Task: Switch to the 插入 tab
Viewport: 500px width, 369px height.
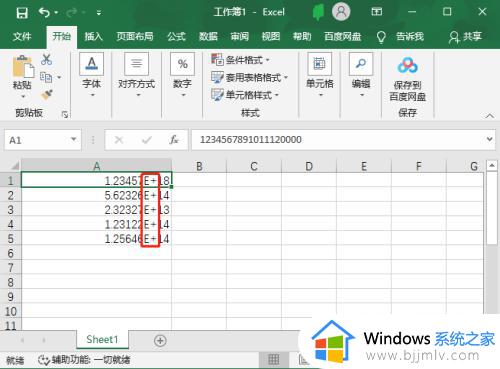Action: (93, 36)
